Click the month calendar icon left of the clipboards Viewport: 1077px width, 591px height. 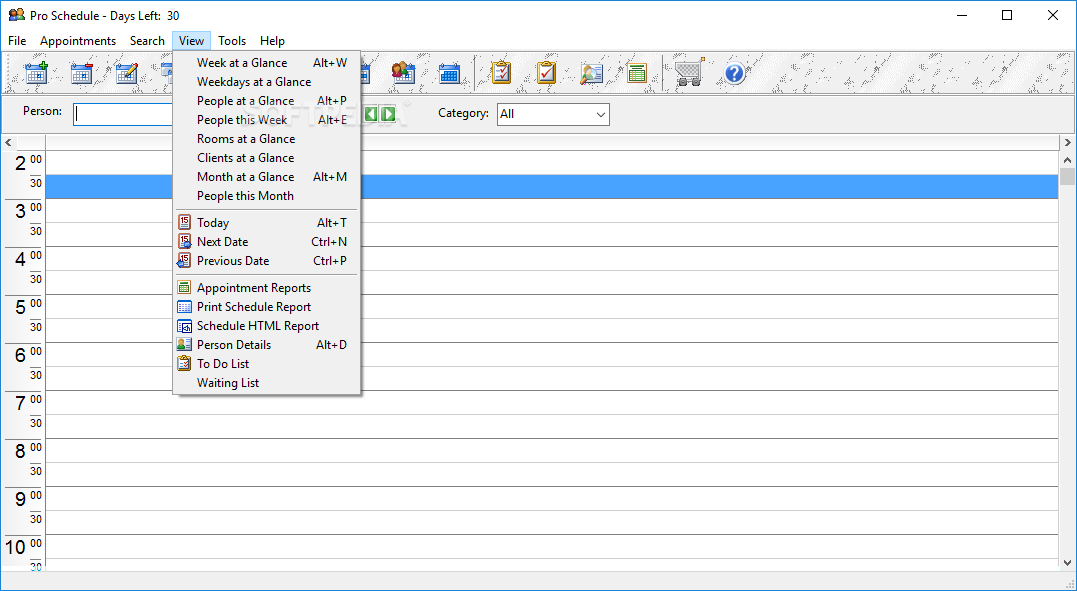449,72
